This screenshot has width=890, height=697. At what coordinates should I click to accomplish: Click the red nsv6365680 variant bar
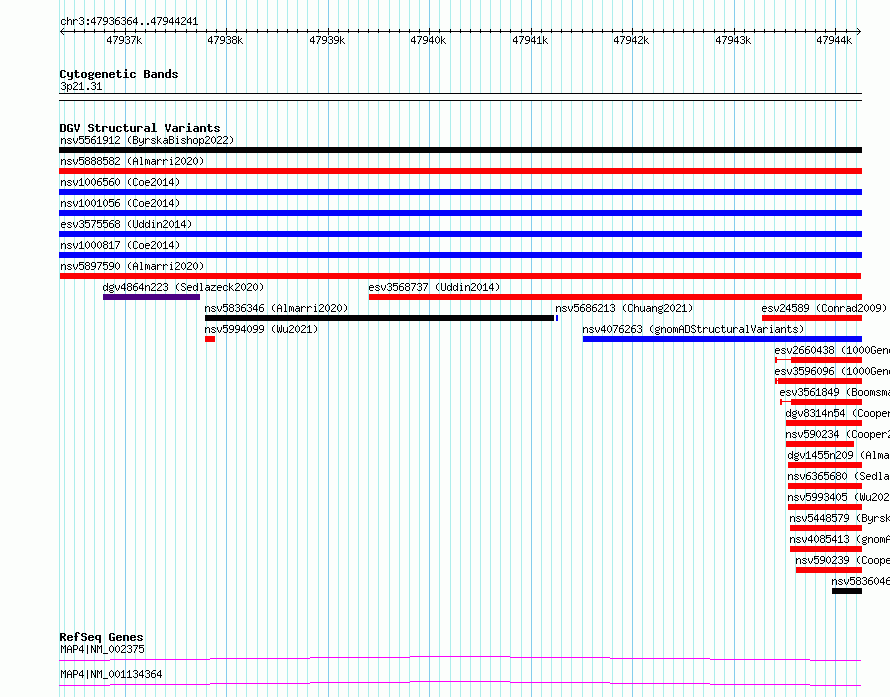click(825, 486)
